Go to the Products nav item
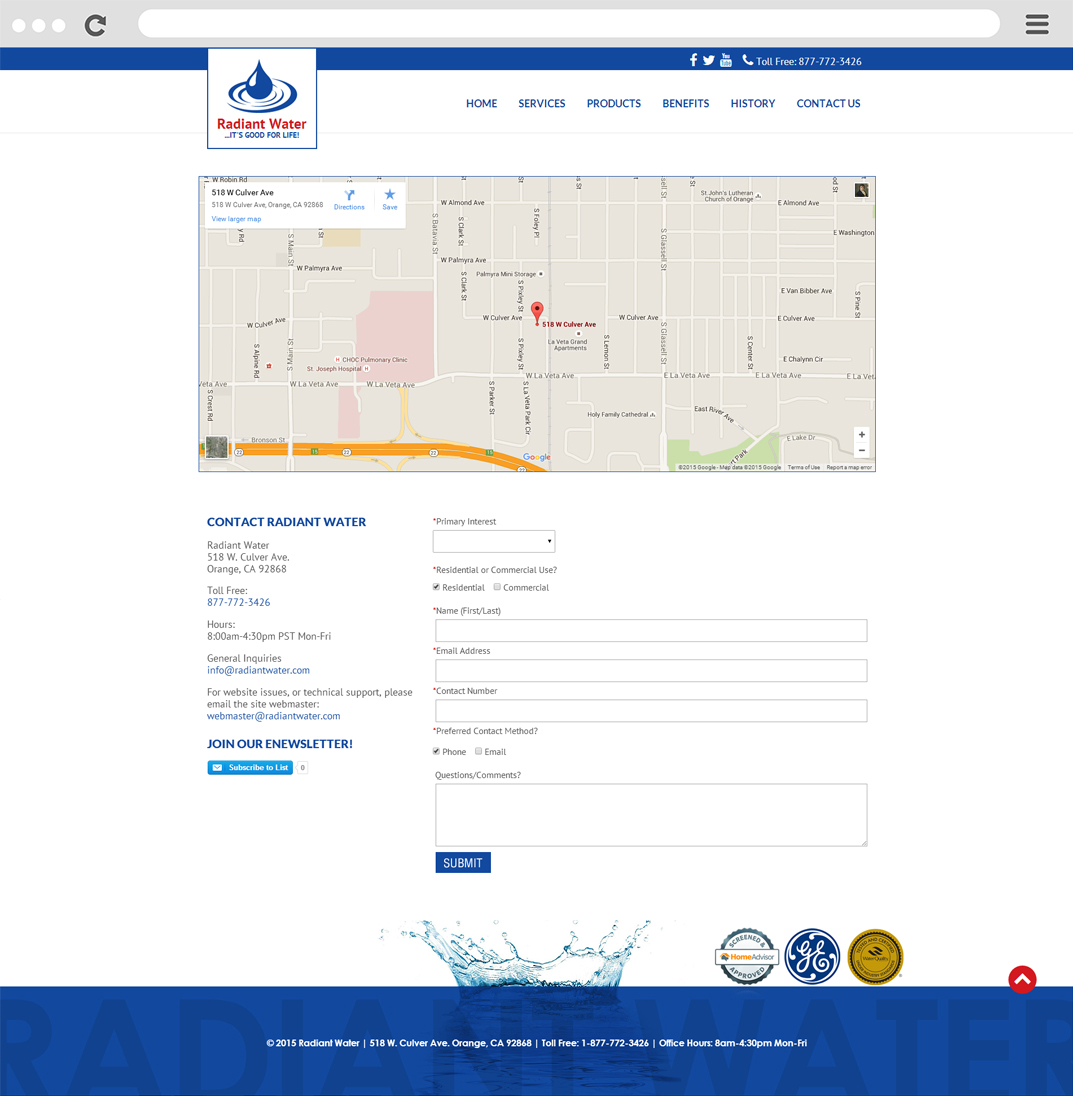This screenshot has height=1096, width=1073. tap(613, 104)
